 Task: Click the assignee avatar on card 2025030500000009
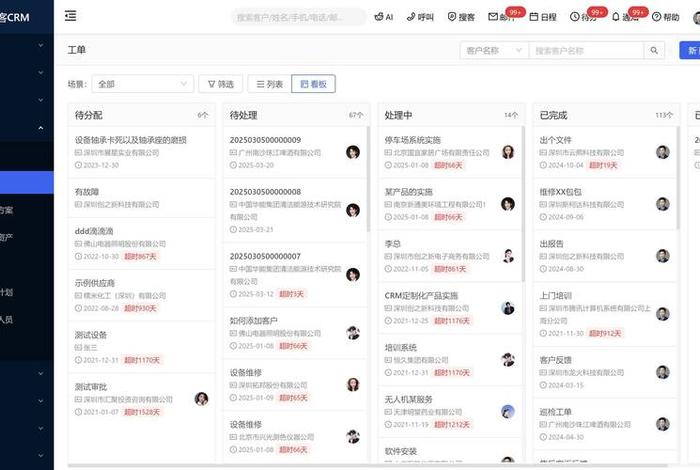353,152
